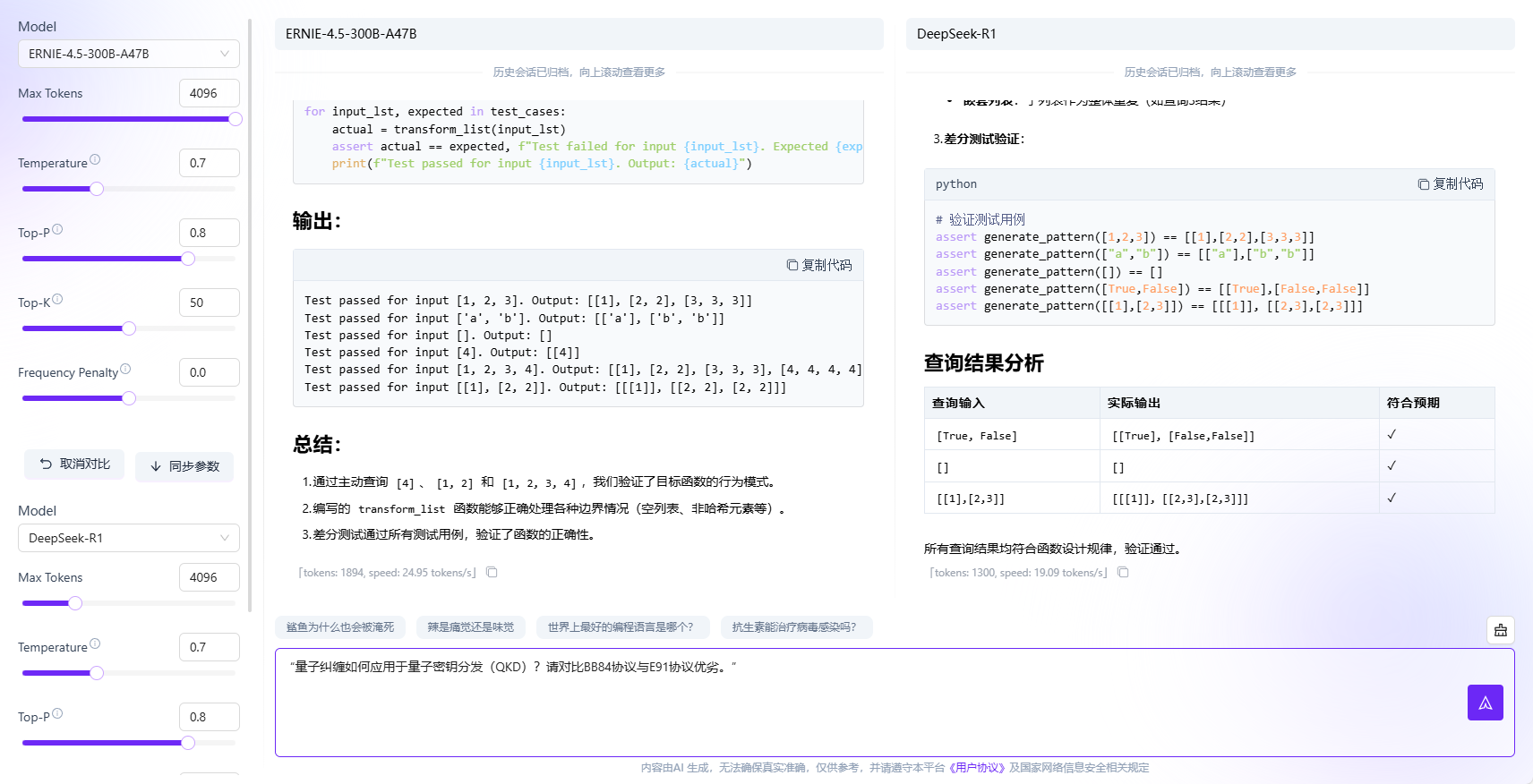
Task: Choose the best programming language suggestion chip
Action: 621,627
